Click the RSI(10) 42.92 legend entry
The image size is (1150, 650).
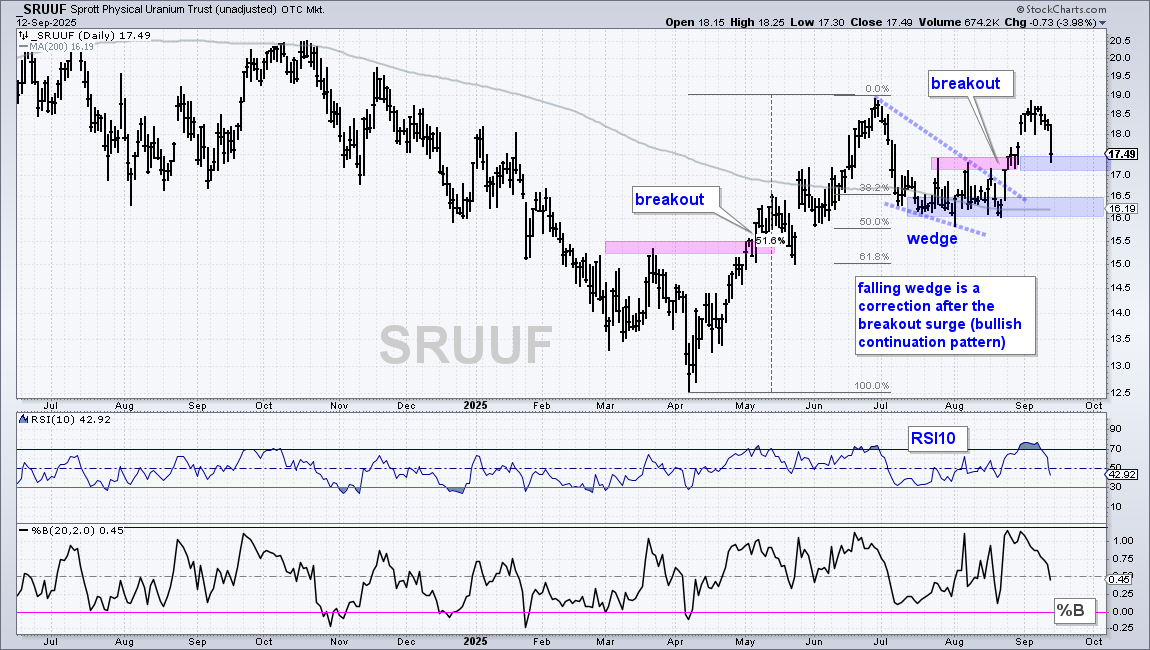(65, 420)
